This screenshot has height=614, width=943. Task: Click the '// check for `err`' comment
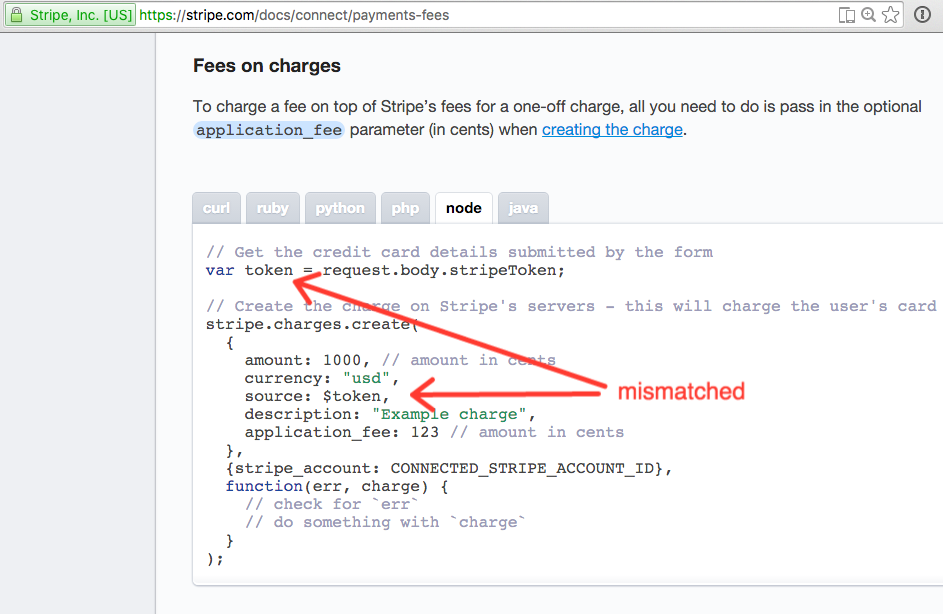coord(331,505)
